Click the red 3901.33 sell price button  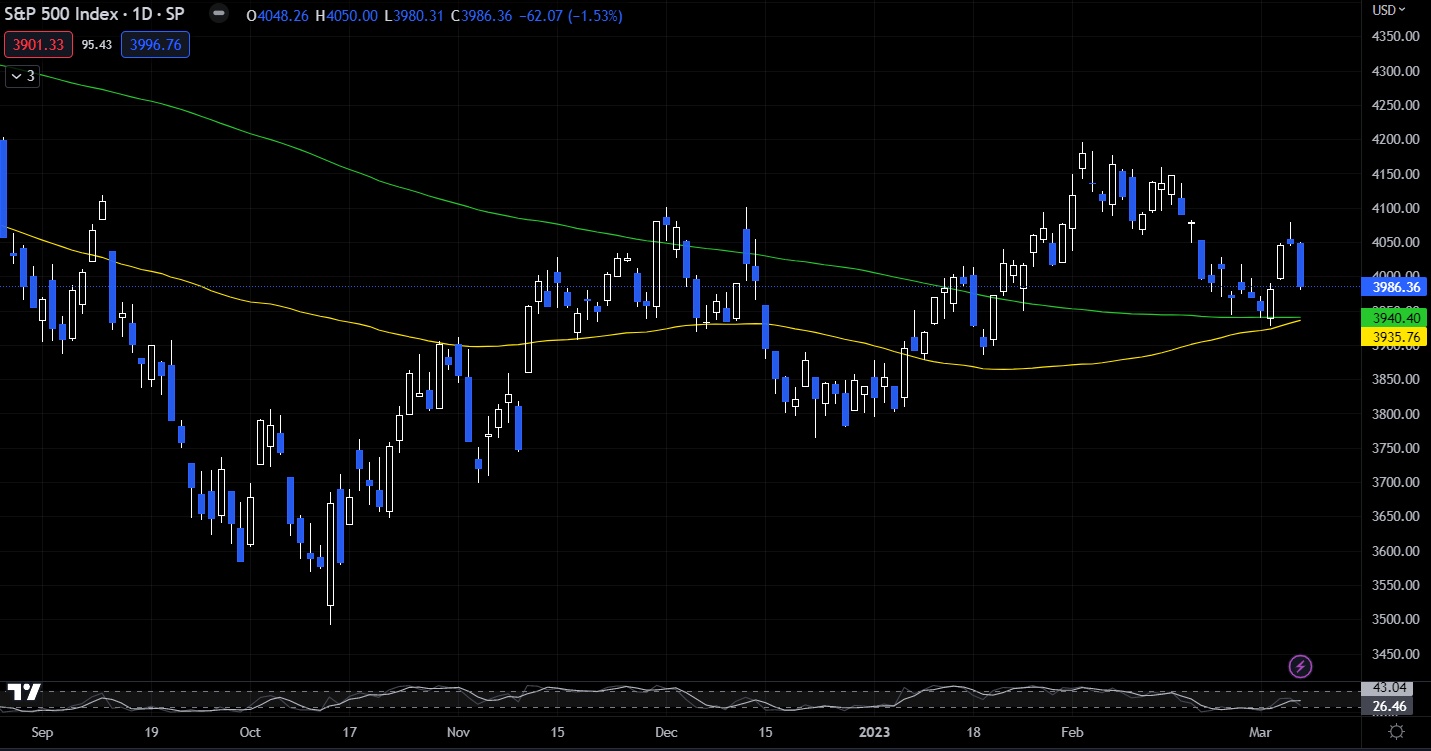37,44
